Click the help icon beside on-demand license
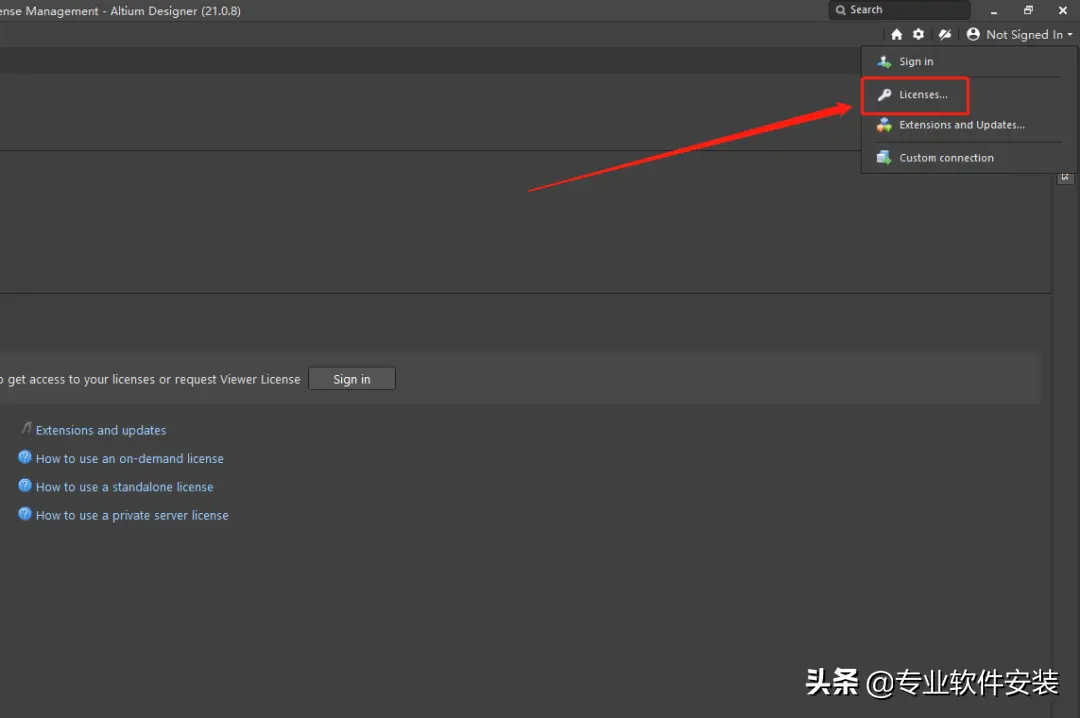1080x718 pixels. pos(25,457)
